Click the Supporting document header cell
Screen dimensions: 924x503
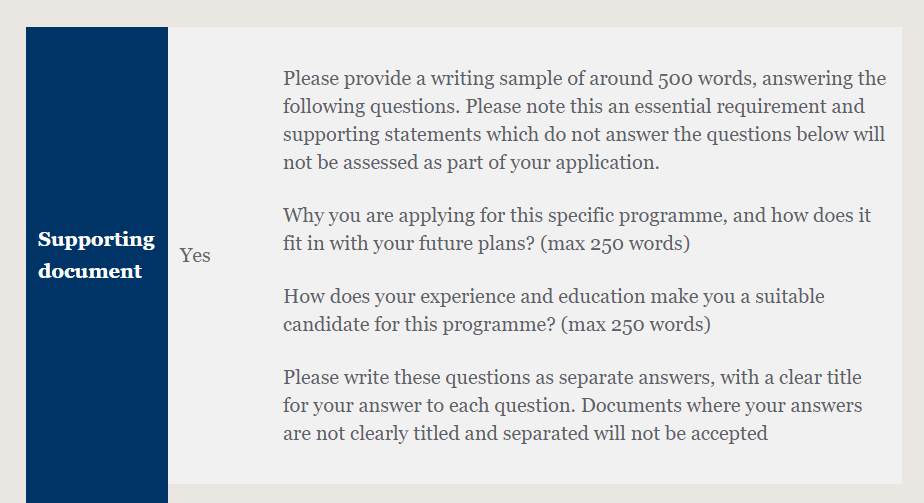point(97,264)
